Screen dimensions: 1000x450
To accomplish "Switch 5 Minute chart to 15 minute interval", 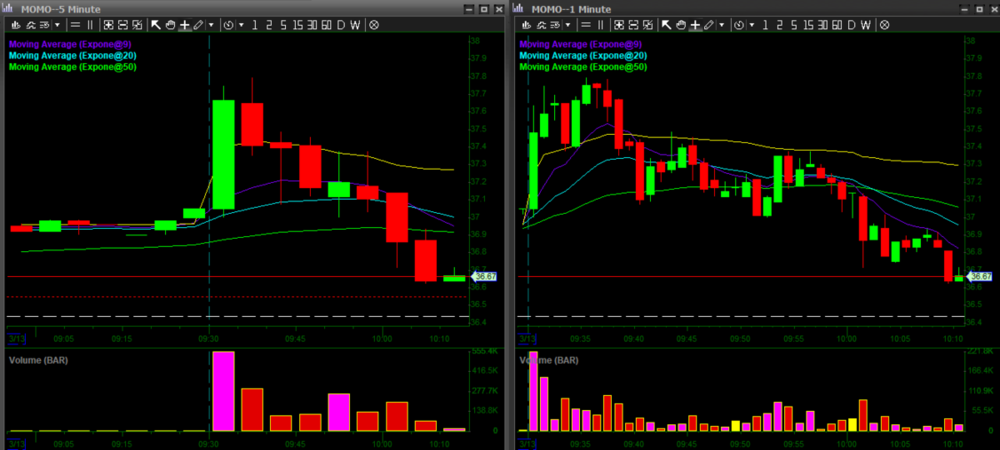I will [297, 24].
